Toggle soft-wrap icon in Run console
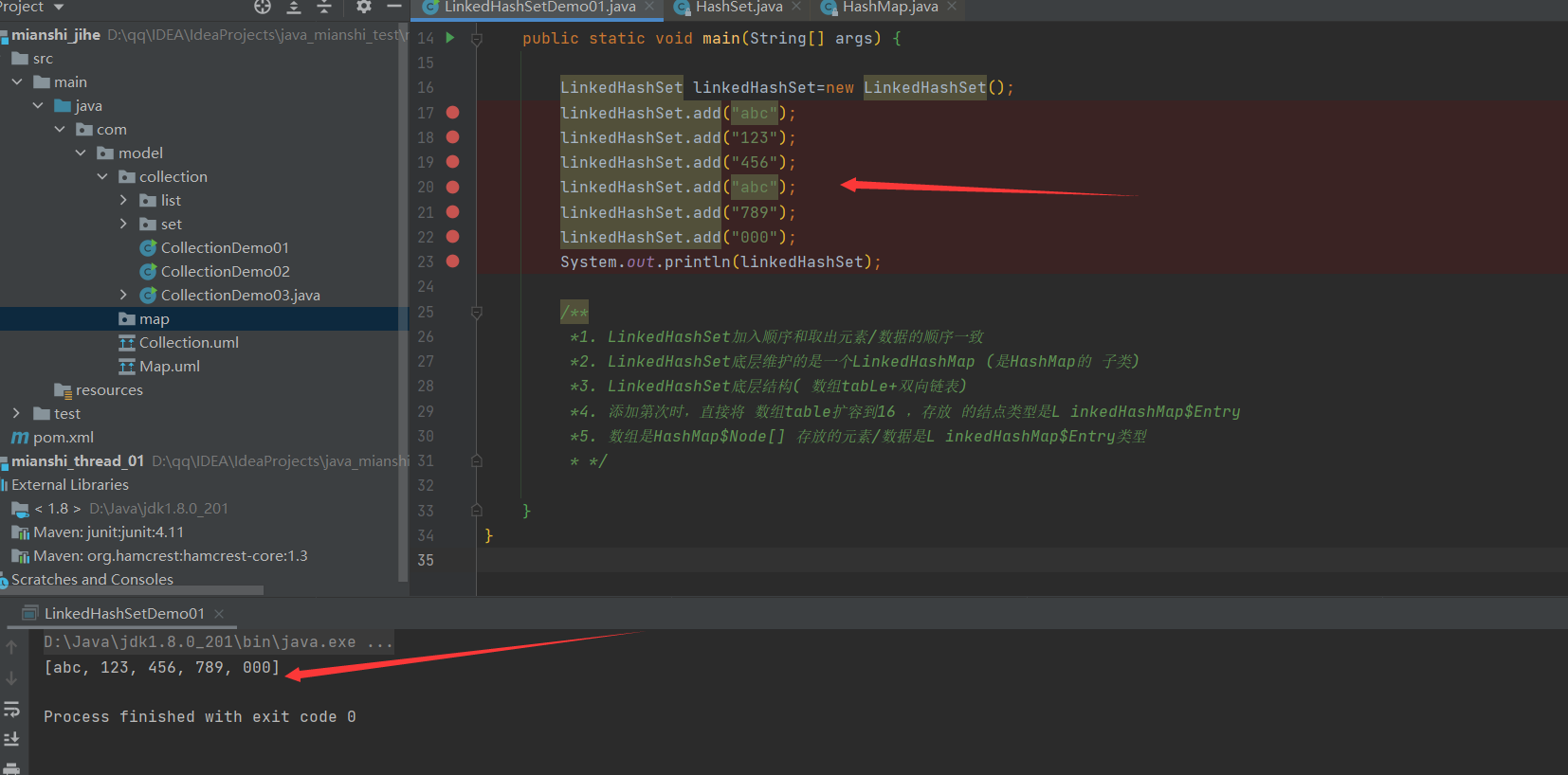 point(11,709)
